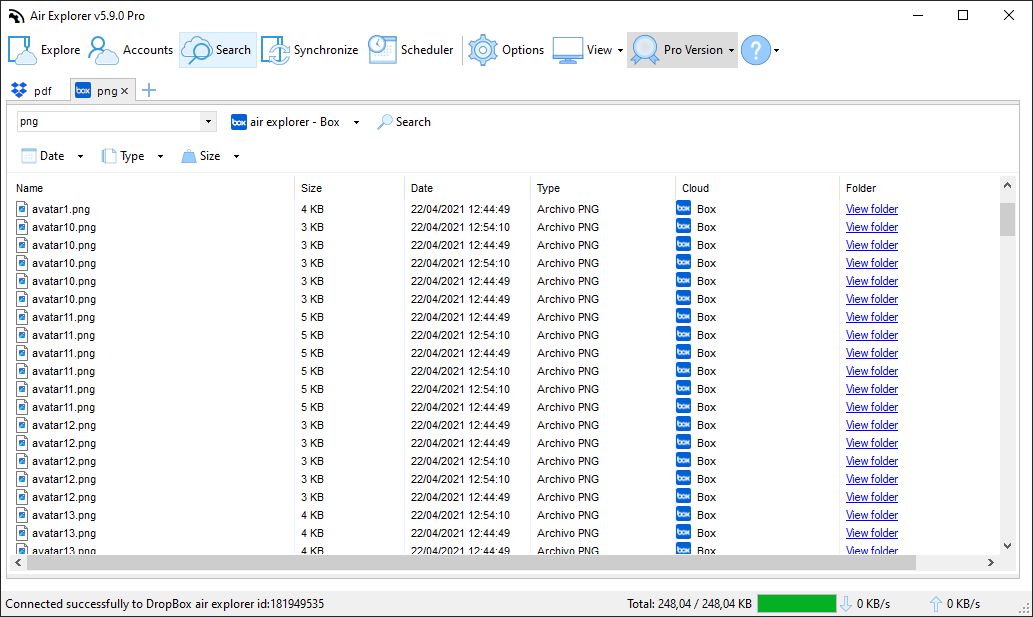
Task: Start the Search with current query
Action: [403, 121]
